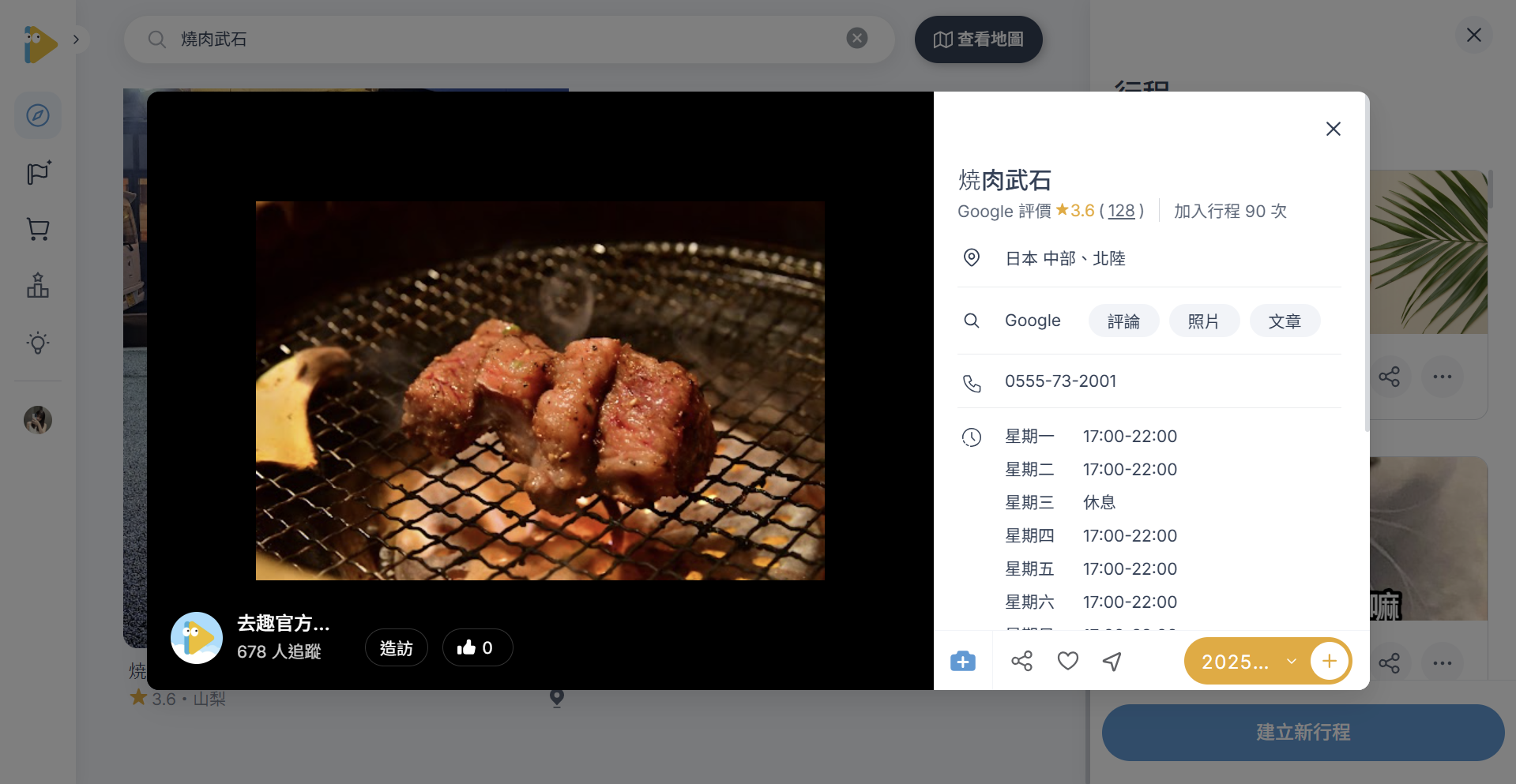This screenshot has height=784, width=1516.
Task: Open the 128 reviews link
Action: (1121, 211)
